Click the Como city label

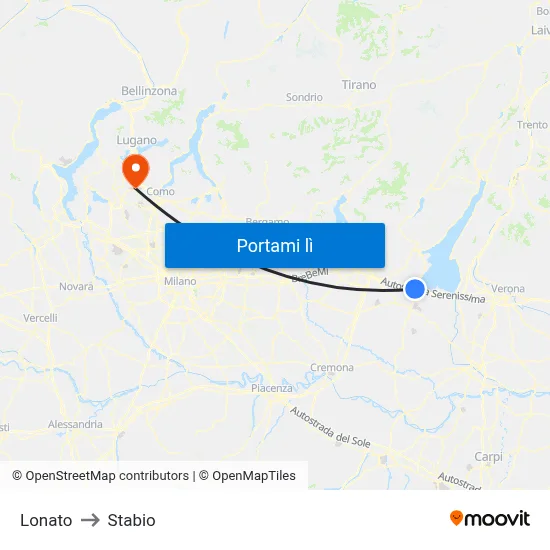pyautogui.click(x=160, y=191)
